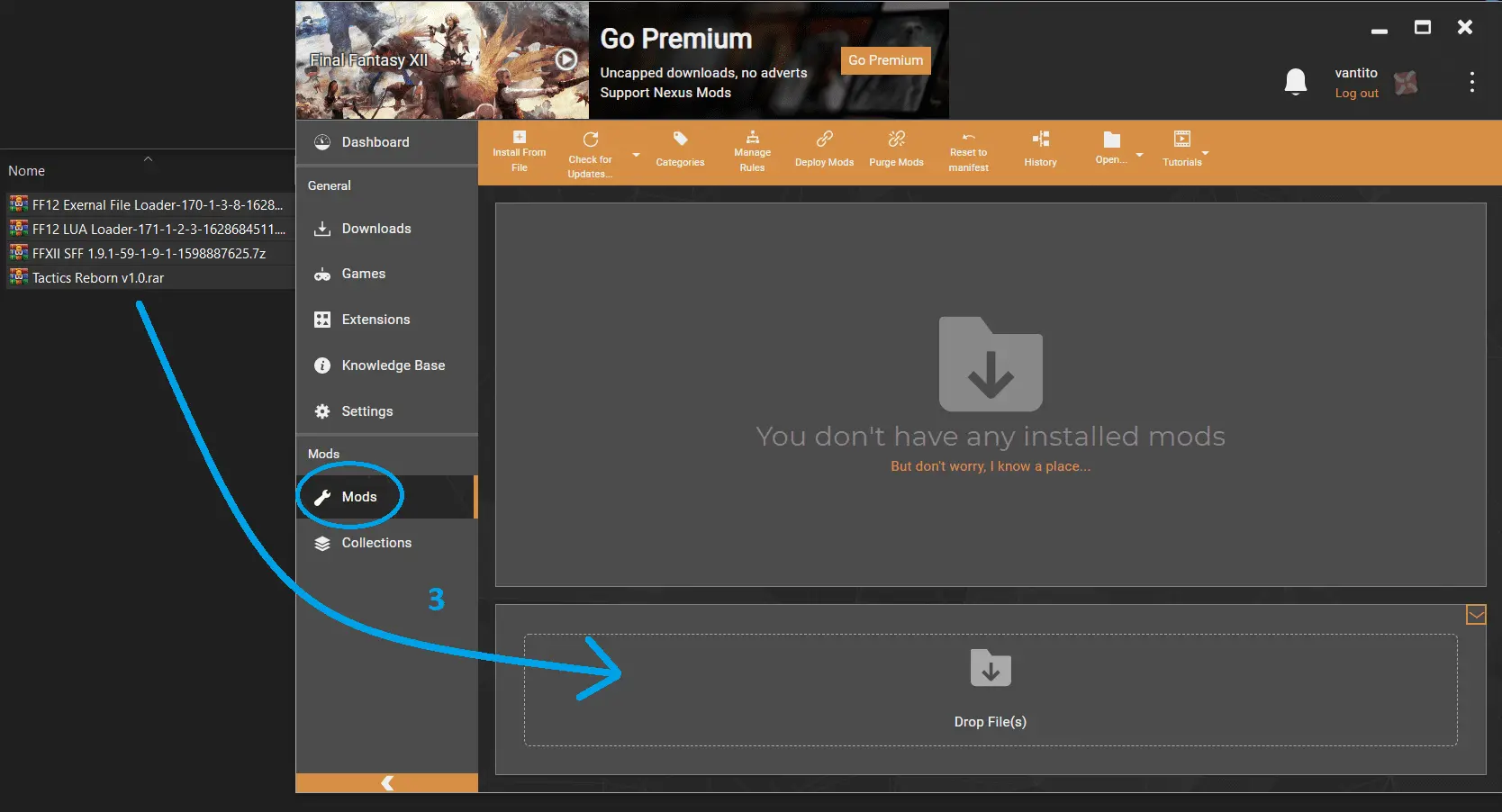
Task: Click the notifications bell icon
Action: pyautogui.click(x=1295, y=82)
